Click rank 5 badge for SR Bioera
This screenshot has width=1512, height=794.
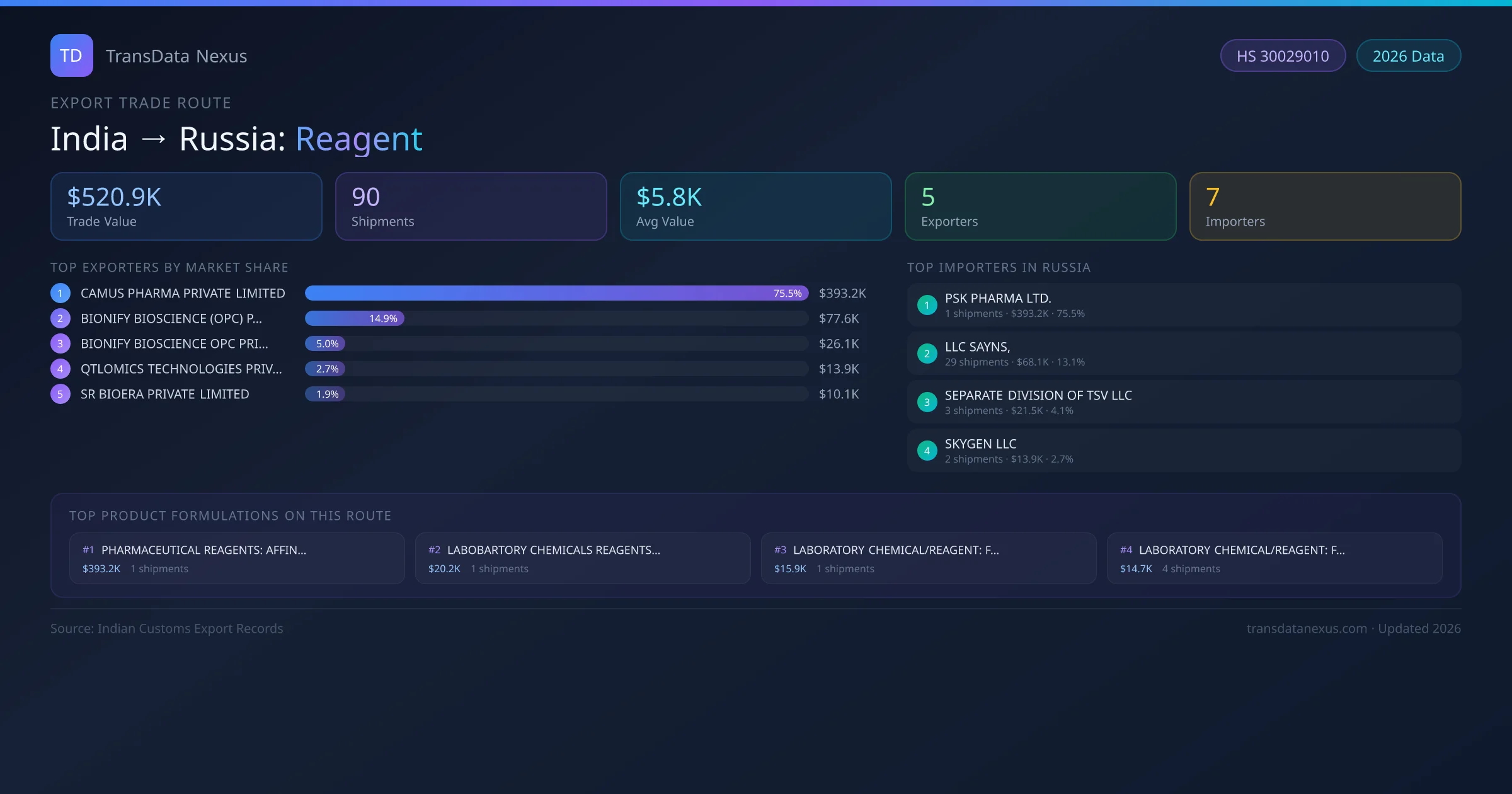coord(60,394)
